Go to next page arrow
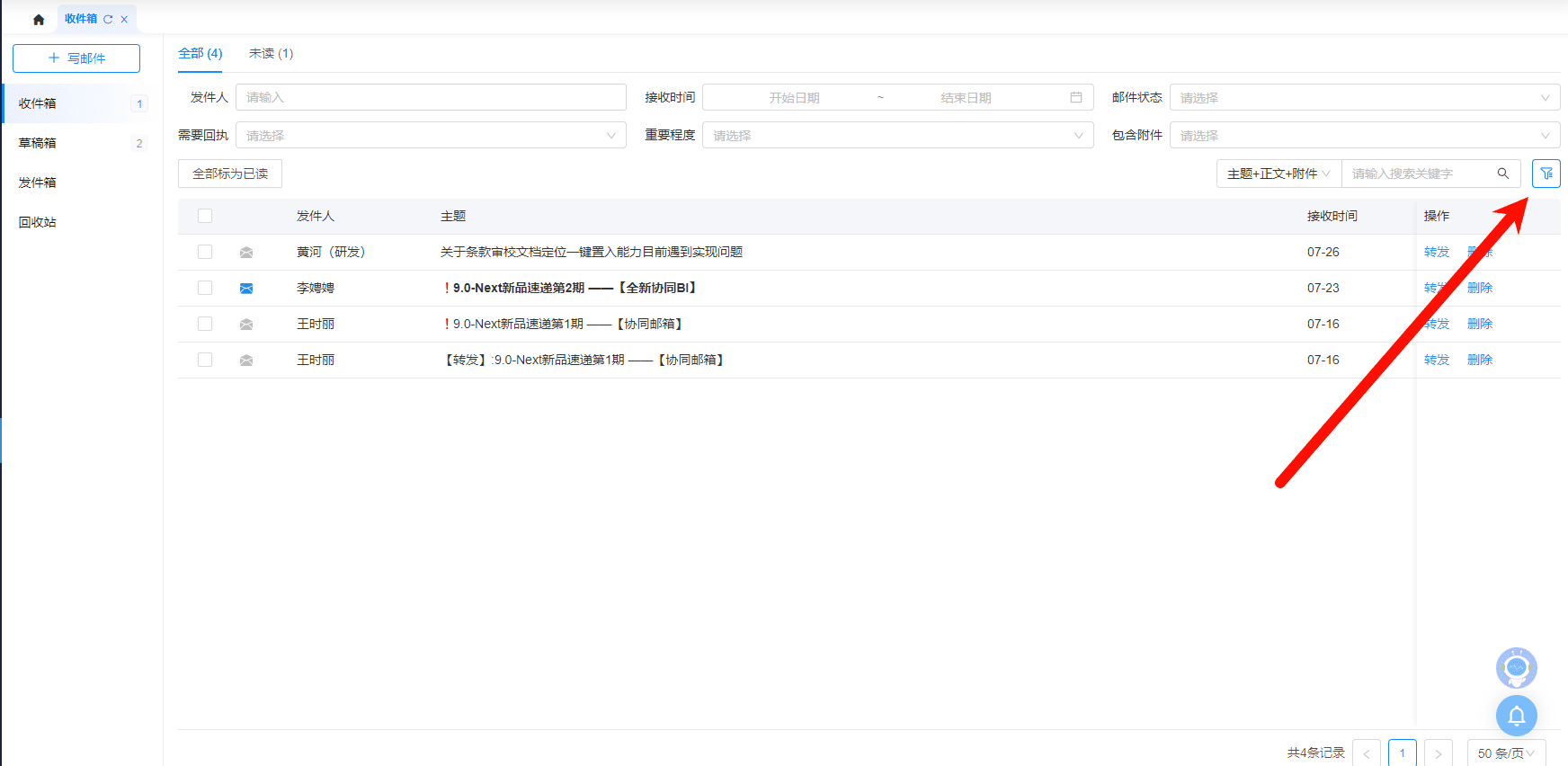This screenshot has height=766, width=1568. pos(1438,753)
